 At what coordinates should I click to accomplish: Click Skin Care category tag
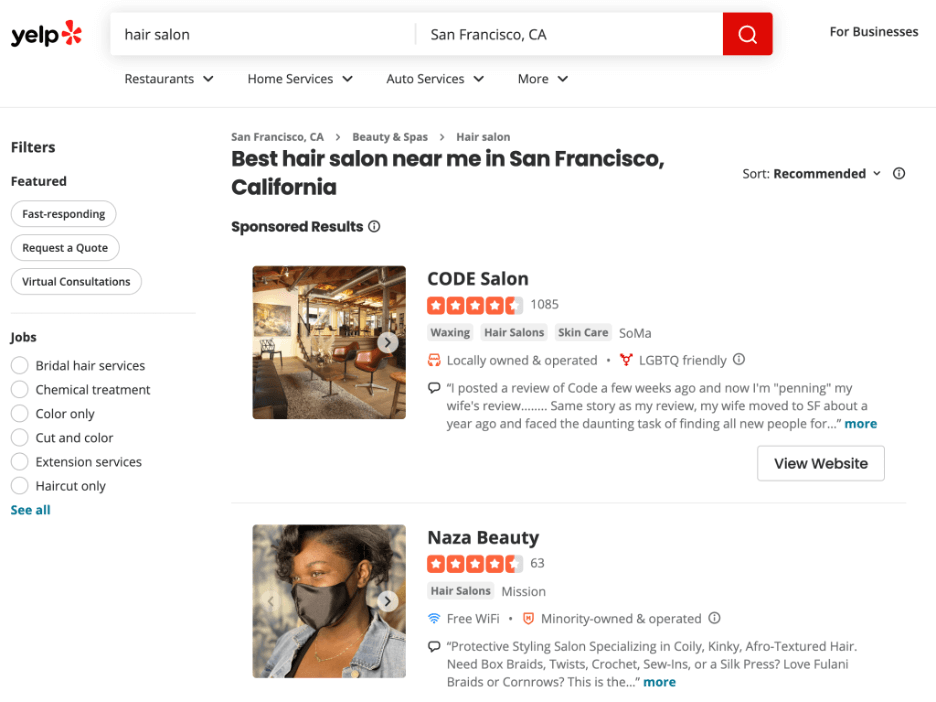(x=583, y=332)
